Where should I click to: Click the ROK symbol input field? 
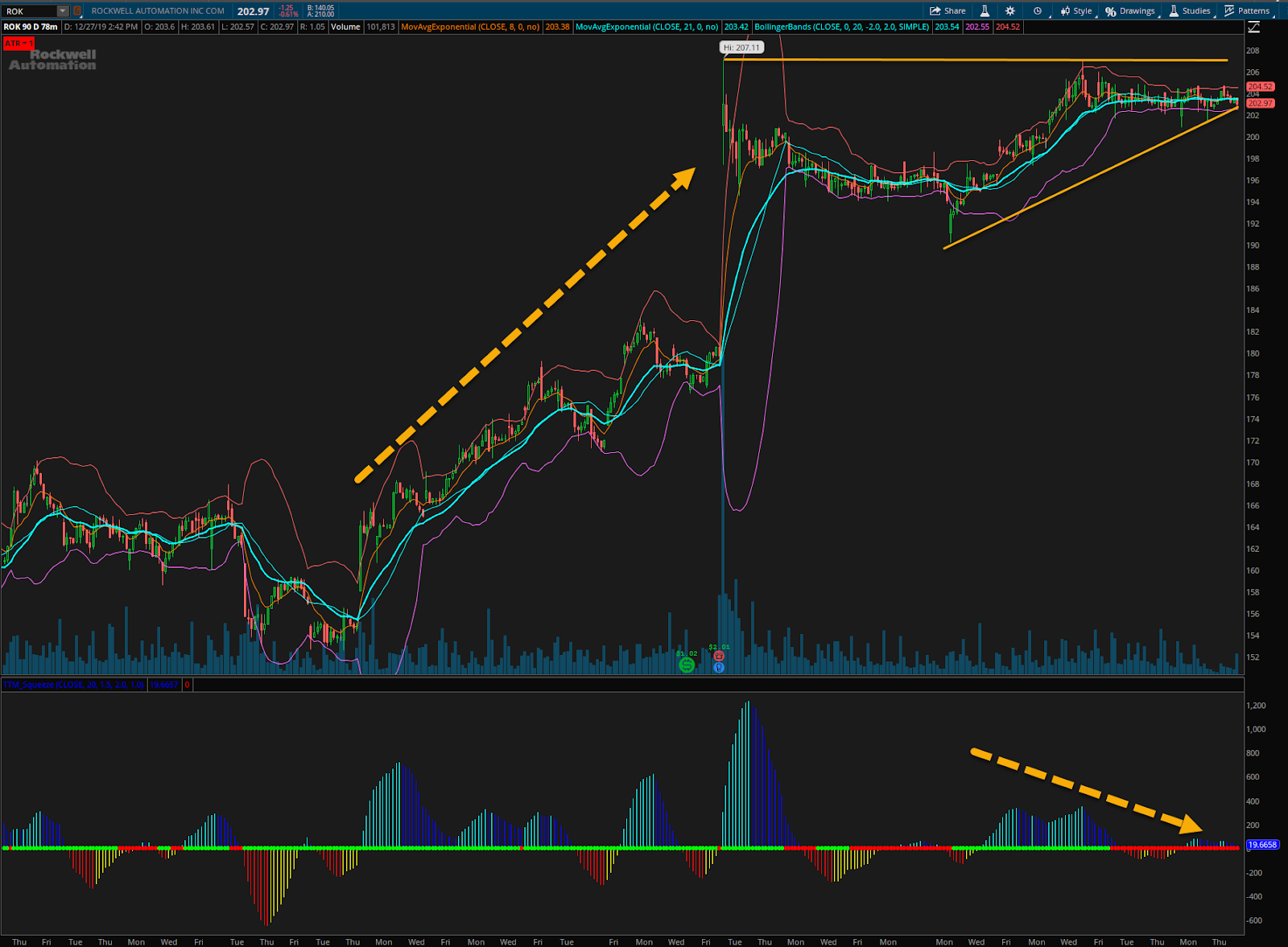click(x=30, y=11)
